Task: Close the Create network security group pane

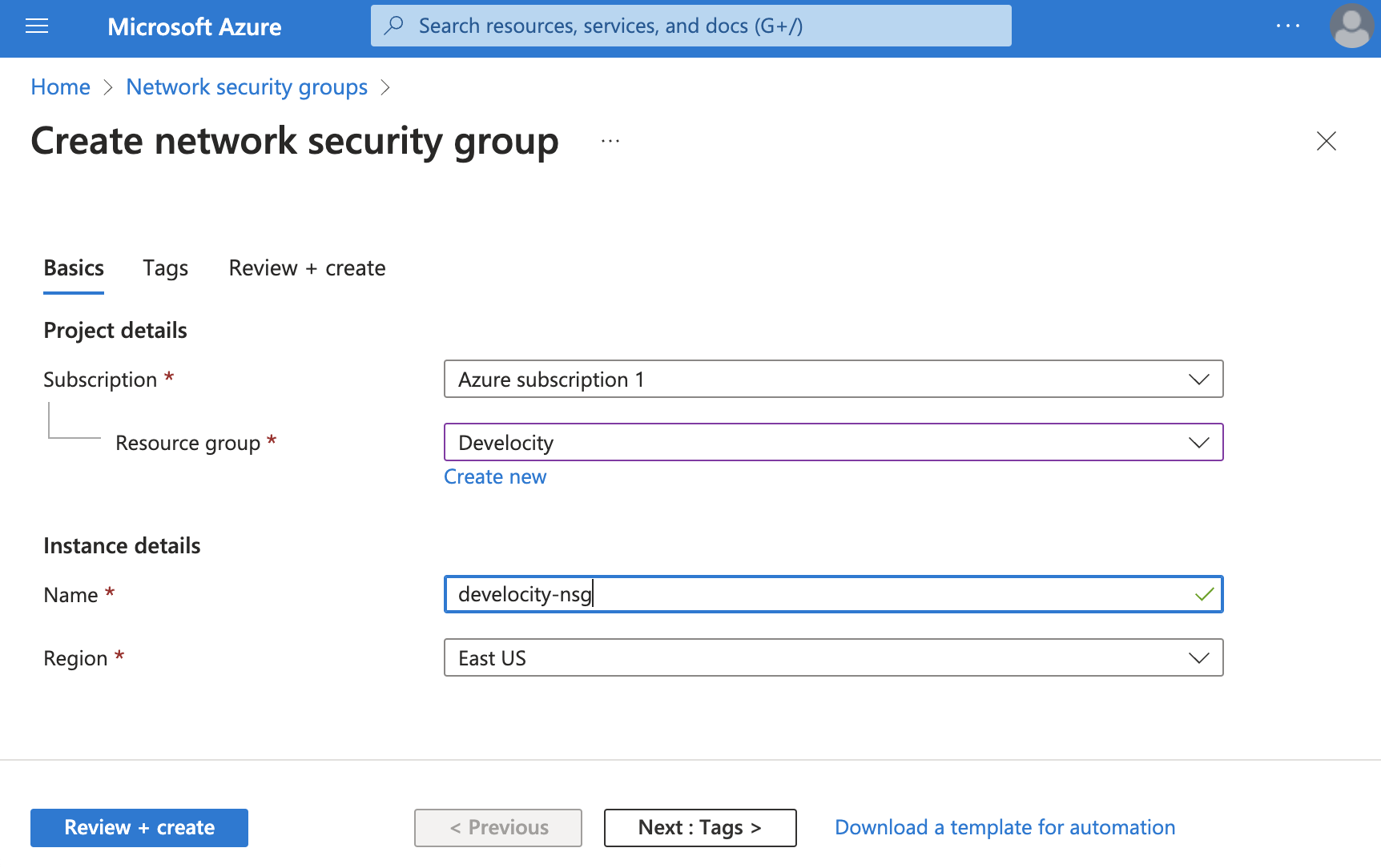Action: [x=1326, y=141]
